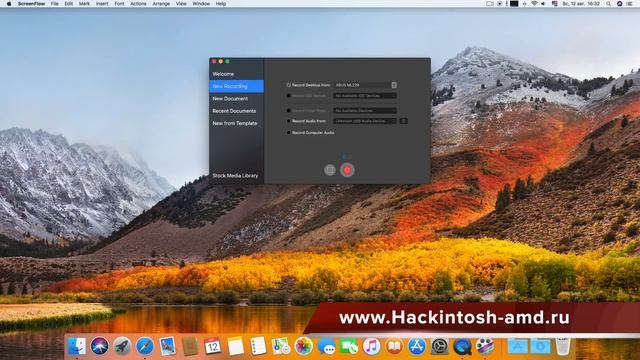Viewport: 640px width, 360px height.
Task: Open Notes from the Dock
Action: coord(236,347)
